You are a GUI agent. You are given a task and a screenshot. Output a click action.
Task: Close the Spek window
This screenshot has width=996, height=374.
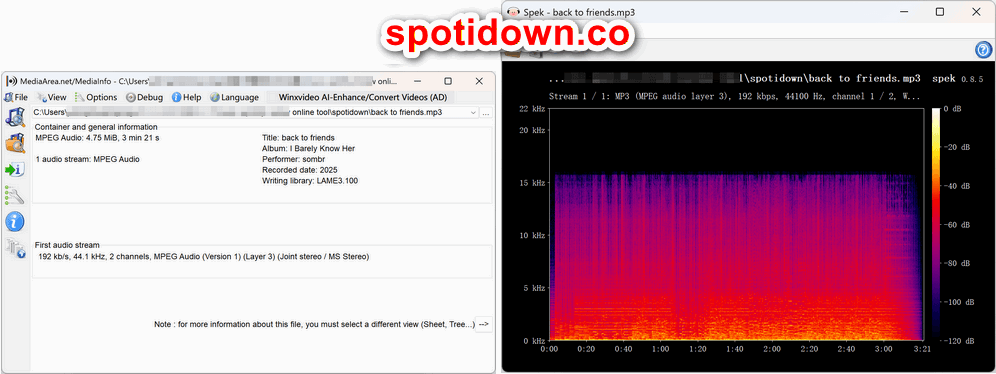point(976,12)
